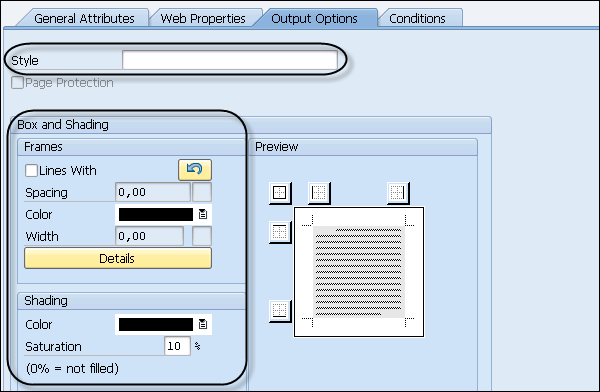Select the left border line icon
Image resolution: width=600 pixels, height=392 pixels.
(x=319, y=193)
